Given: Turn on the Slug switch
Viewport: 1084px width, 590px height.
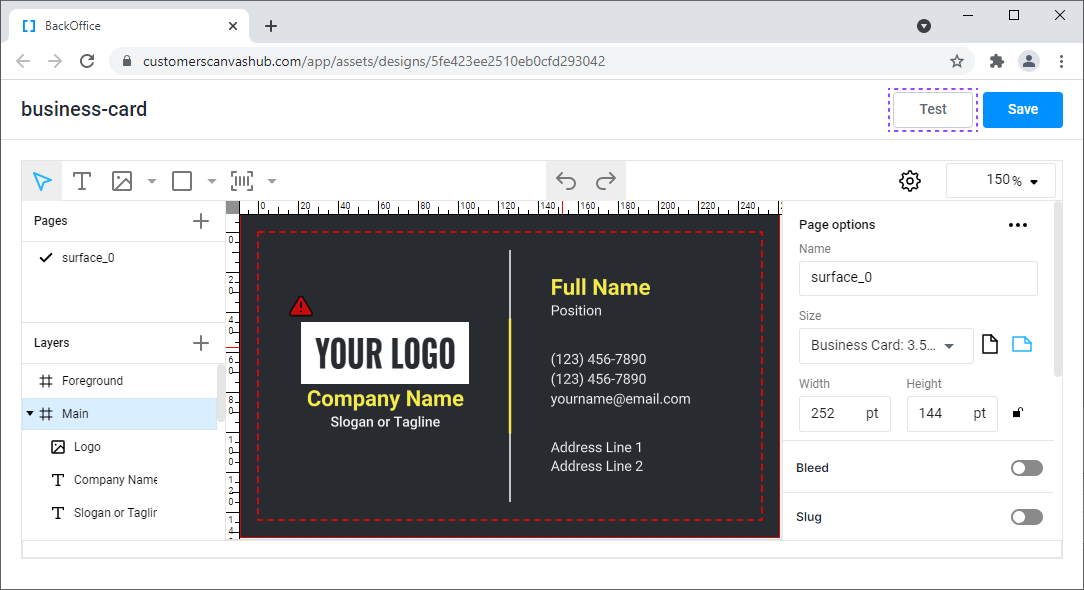Looking at the screenshot, I should click(x=1026, y=517).
